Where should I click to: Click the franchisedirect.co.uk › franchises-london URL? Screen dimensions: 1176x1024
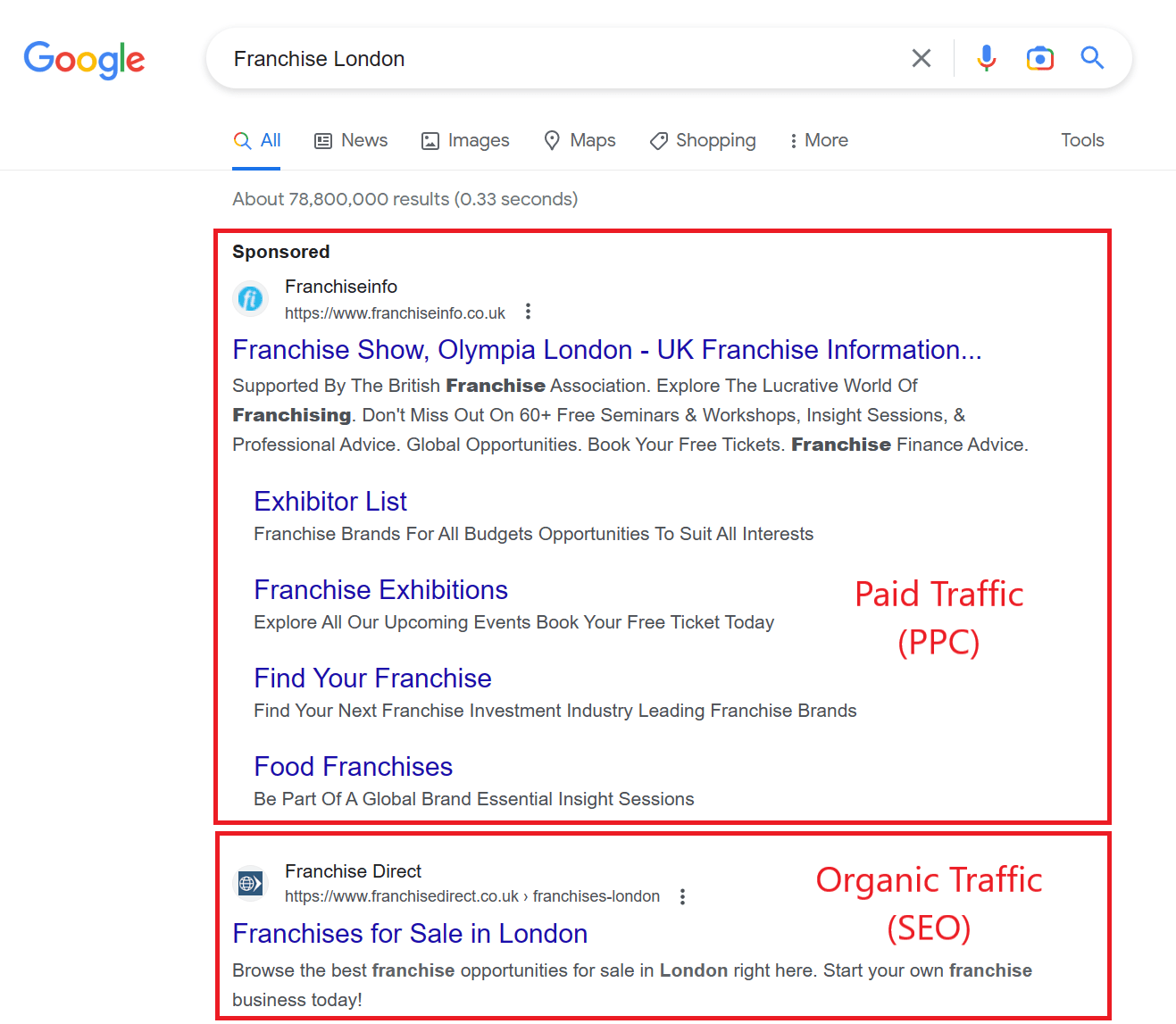coord(472,896)
